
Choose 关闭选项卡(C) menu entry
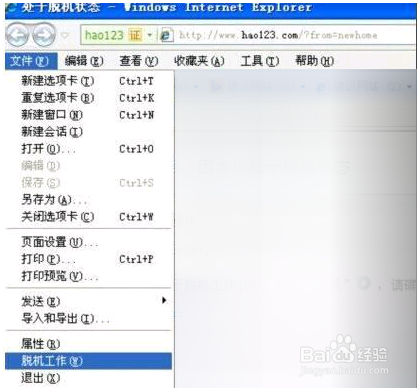[x=89, y=217]
